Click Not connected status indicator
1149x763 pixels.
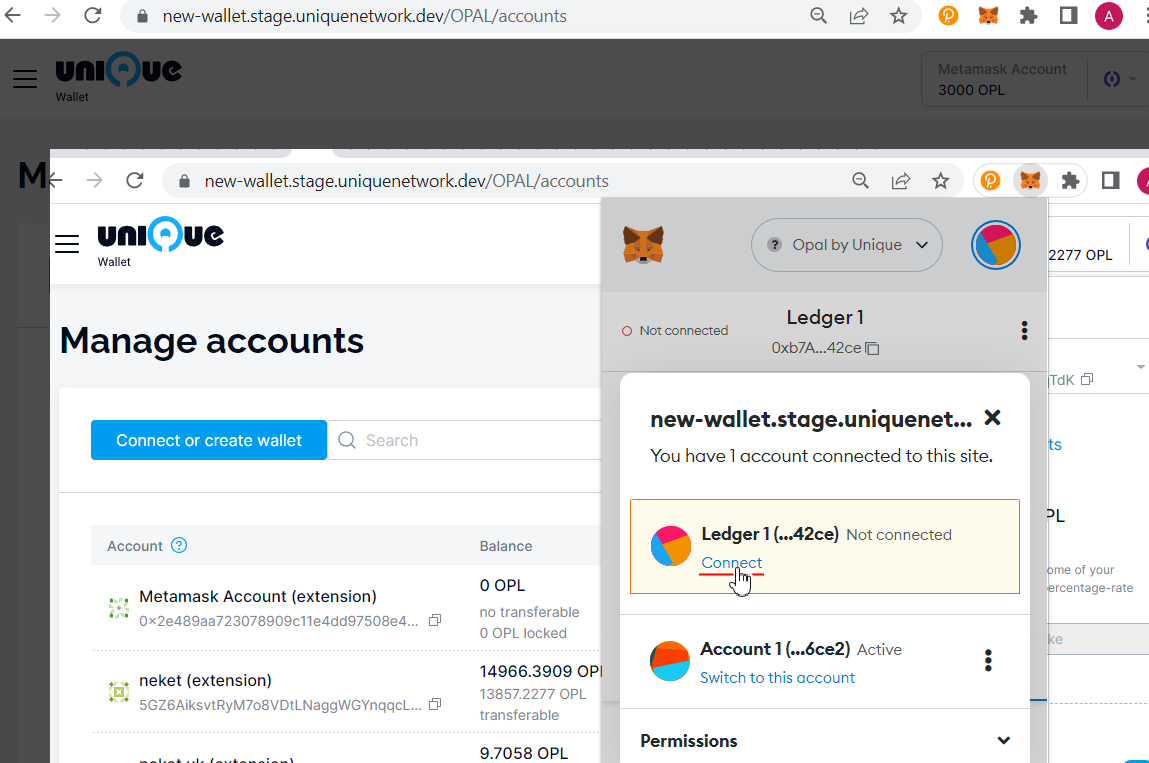coord(675,331)
